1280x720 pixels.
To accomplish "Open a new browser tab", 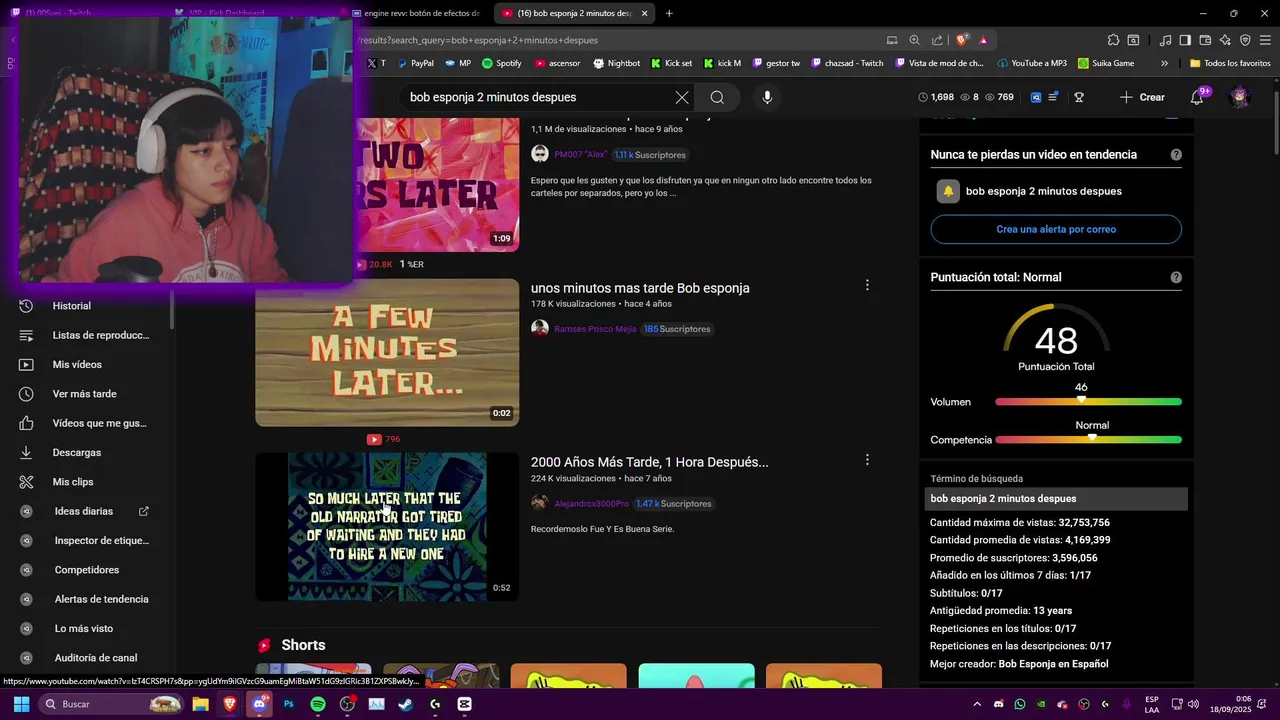I will tap(669, 13).
